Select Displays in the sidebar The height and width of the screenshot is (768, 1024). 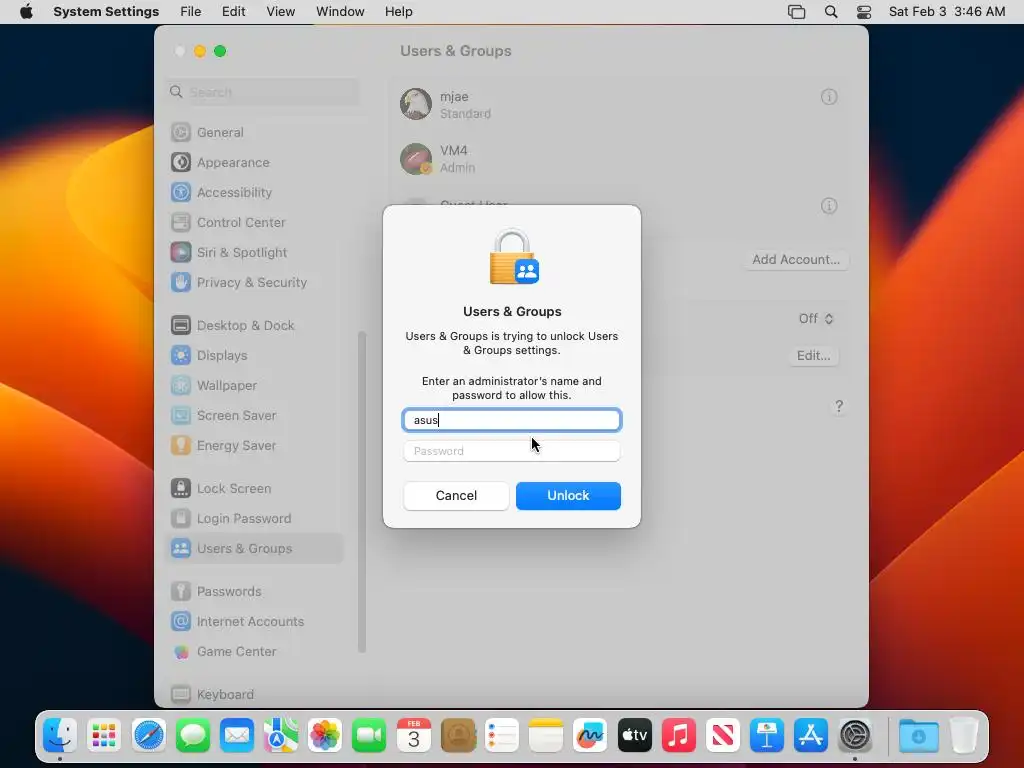[255, 355]
